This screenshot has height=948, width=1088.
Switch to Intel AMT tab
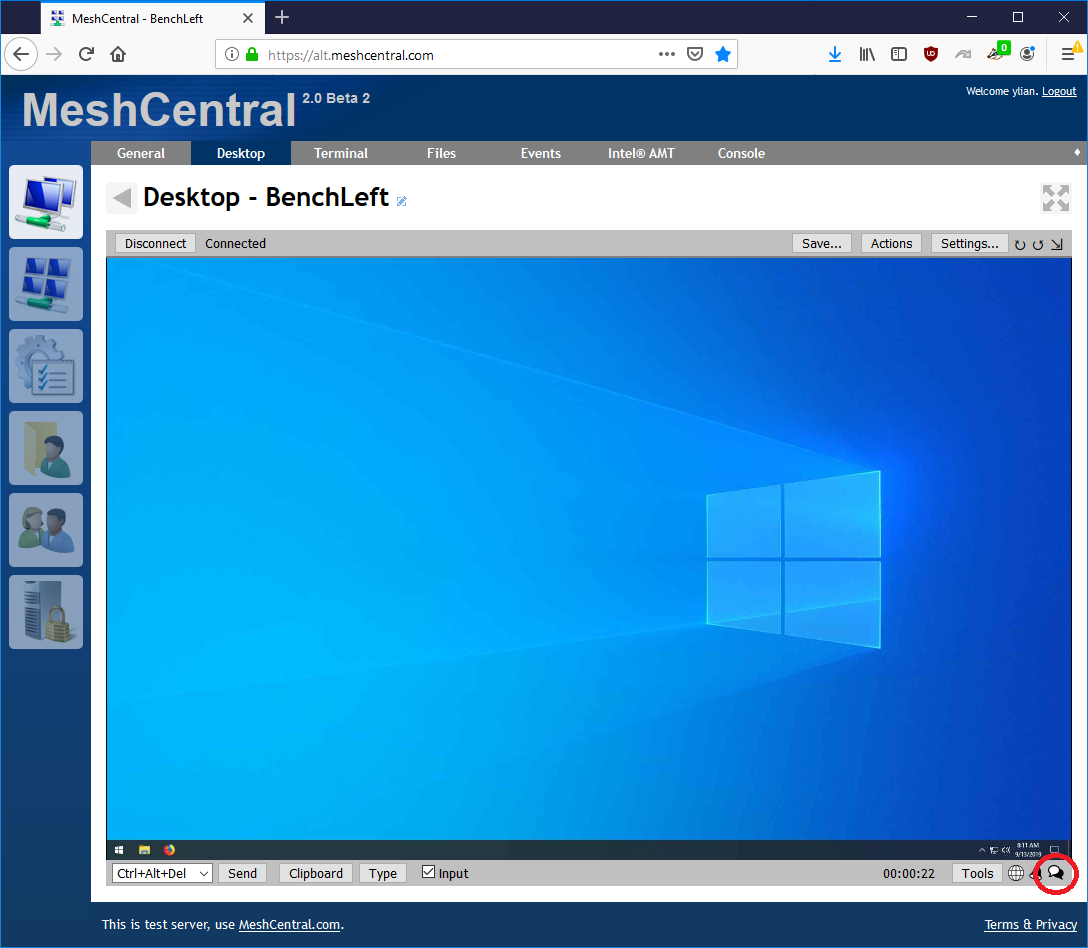(x=641, y=153)
